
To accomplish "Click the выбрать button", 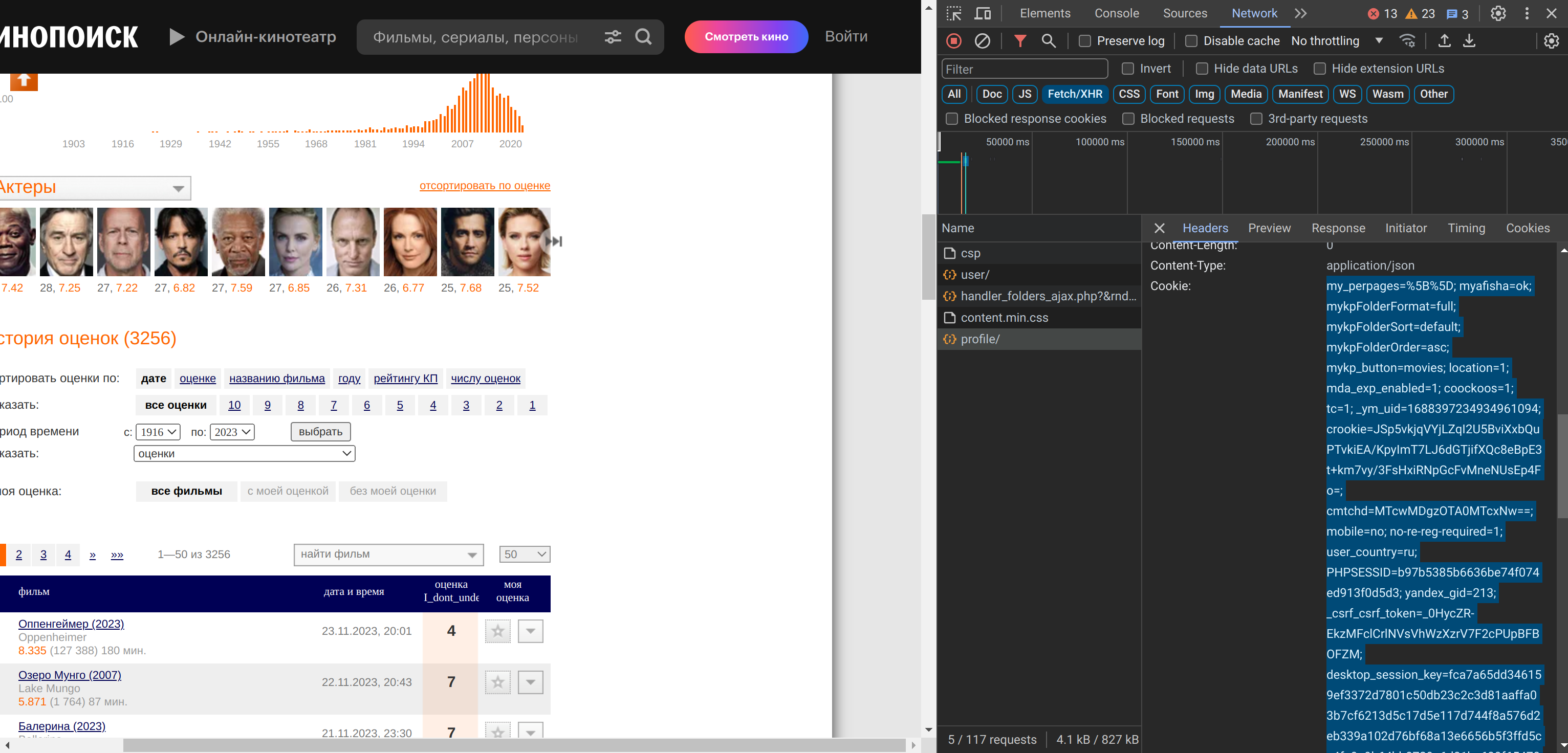I will click(320, 432).
